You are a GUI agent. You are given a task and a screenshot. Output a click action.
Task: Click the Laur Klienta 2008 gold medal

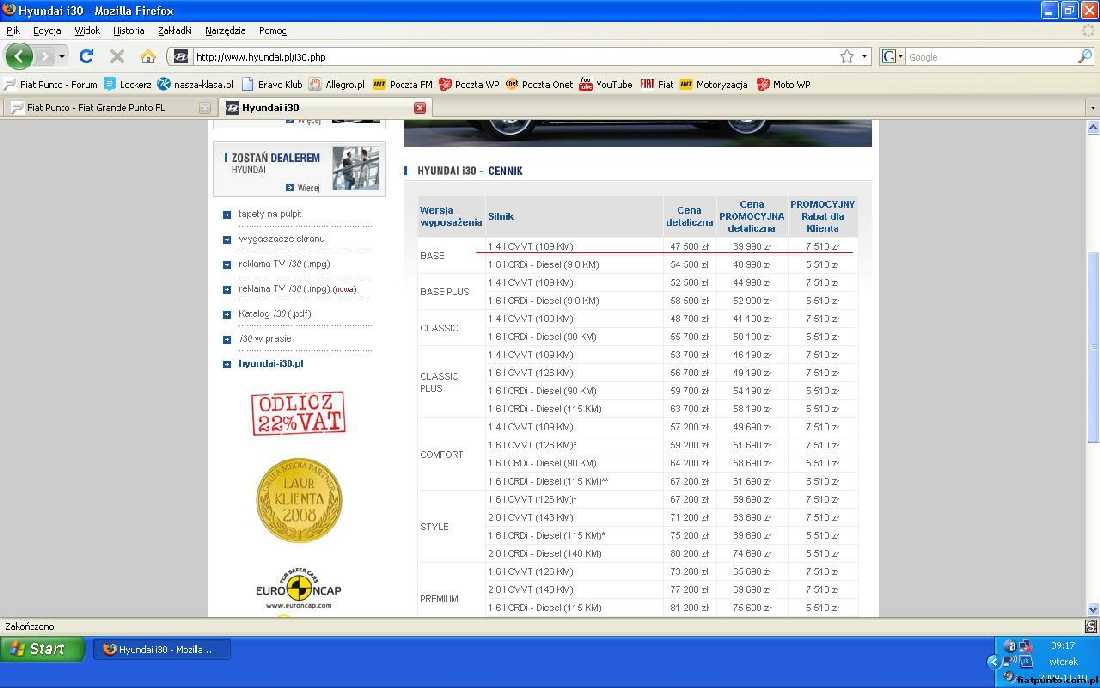pos(299,500)
